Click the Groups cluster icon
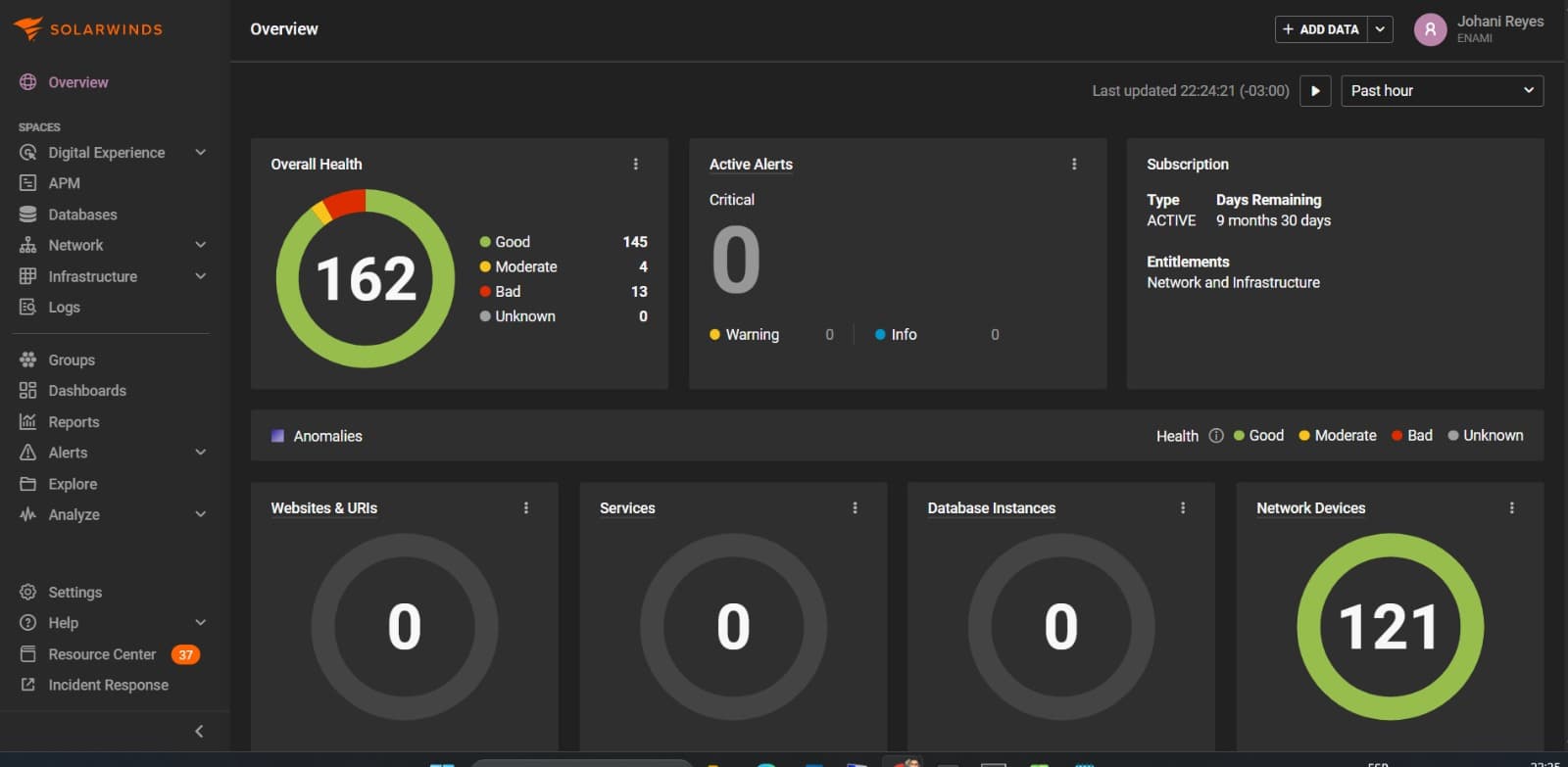 point(27,360)
